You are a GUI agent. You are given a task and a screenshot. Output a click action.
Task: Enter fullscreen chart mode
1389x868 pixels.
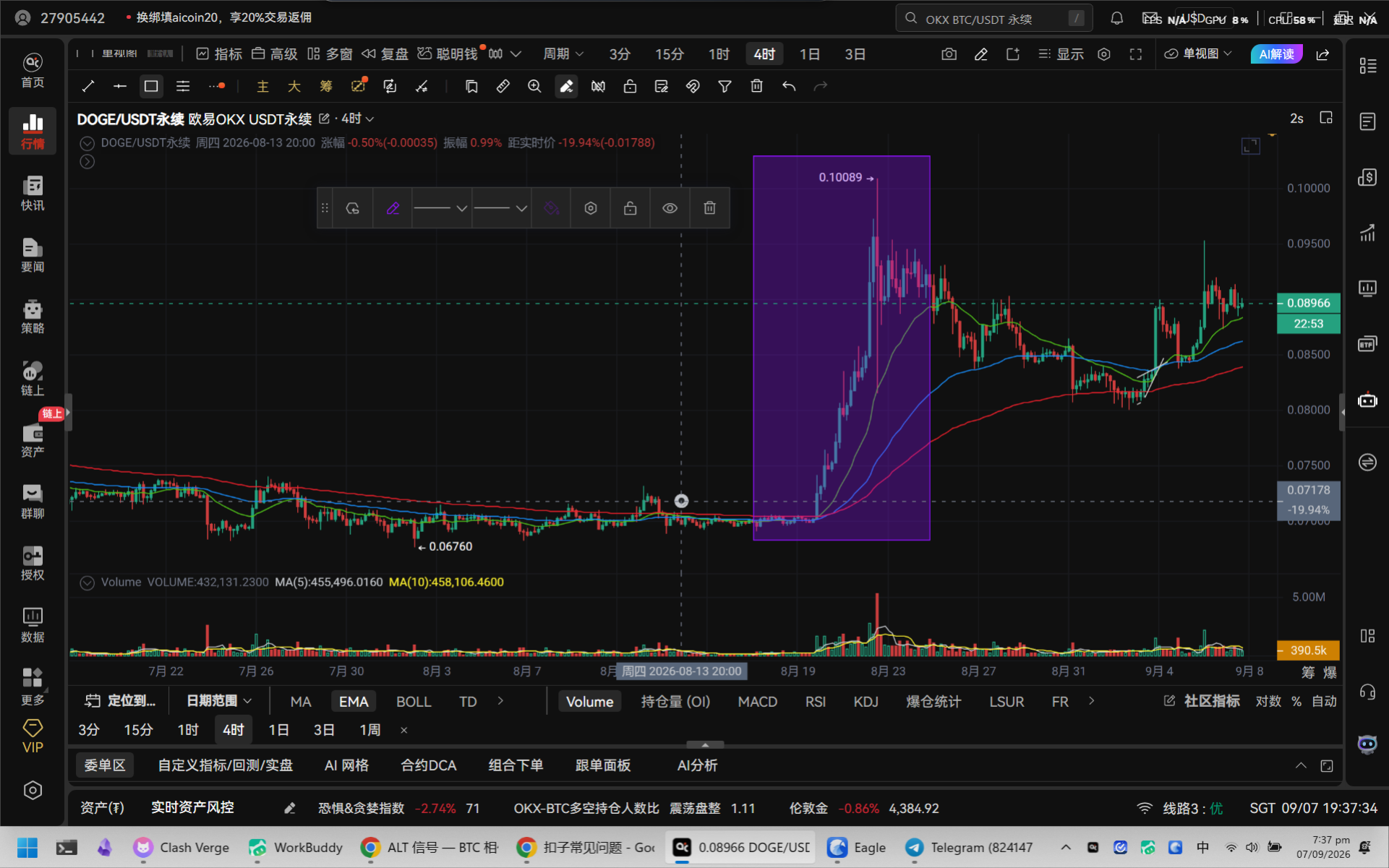pyautogui.click(x=1136, y=54)
